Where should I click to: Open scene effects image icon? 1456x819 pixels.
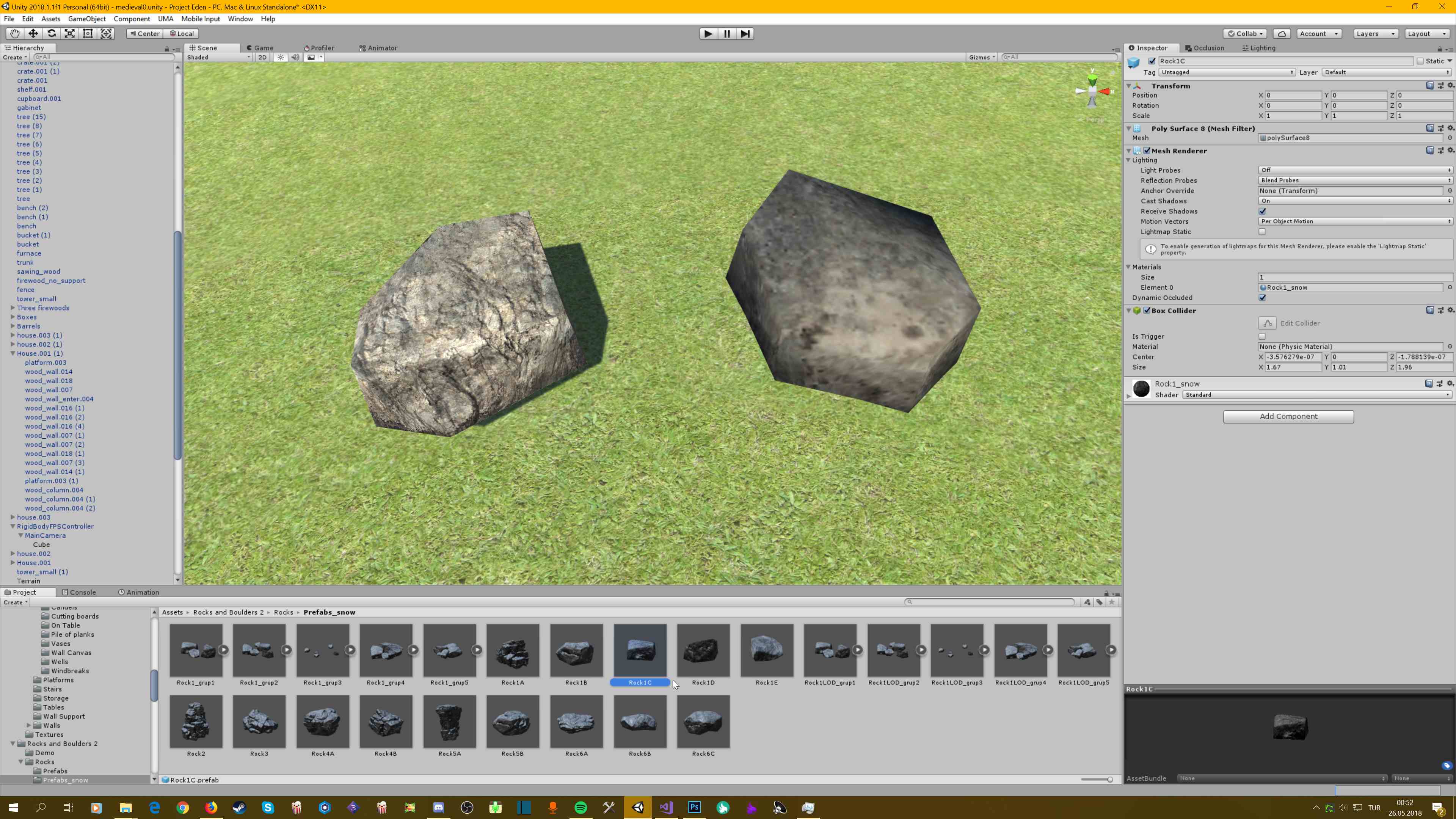(x=311, y=57)
